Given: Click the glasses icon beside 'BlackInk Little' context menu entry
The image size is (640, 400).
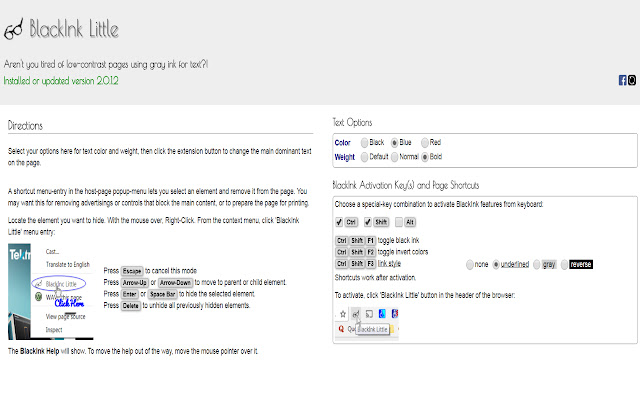Looking at the screenshot, I should [x=38, y=284].
